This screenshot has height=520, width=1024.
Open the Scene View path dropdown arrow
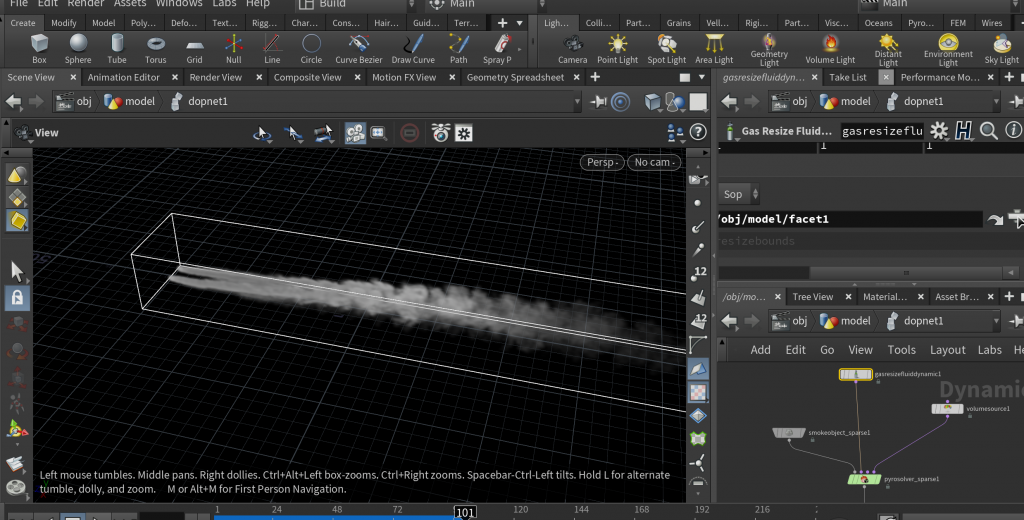click(577, 101)
